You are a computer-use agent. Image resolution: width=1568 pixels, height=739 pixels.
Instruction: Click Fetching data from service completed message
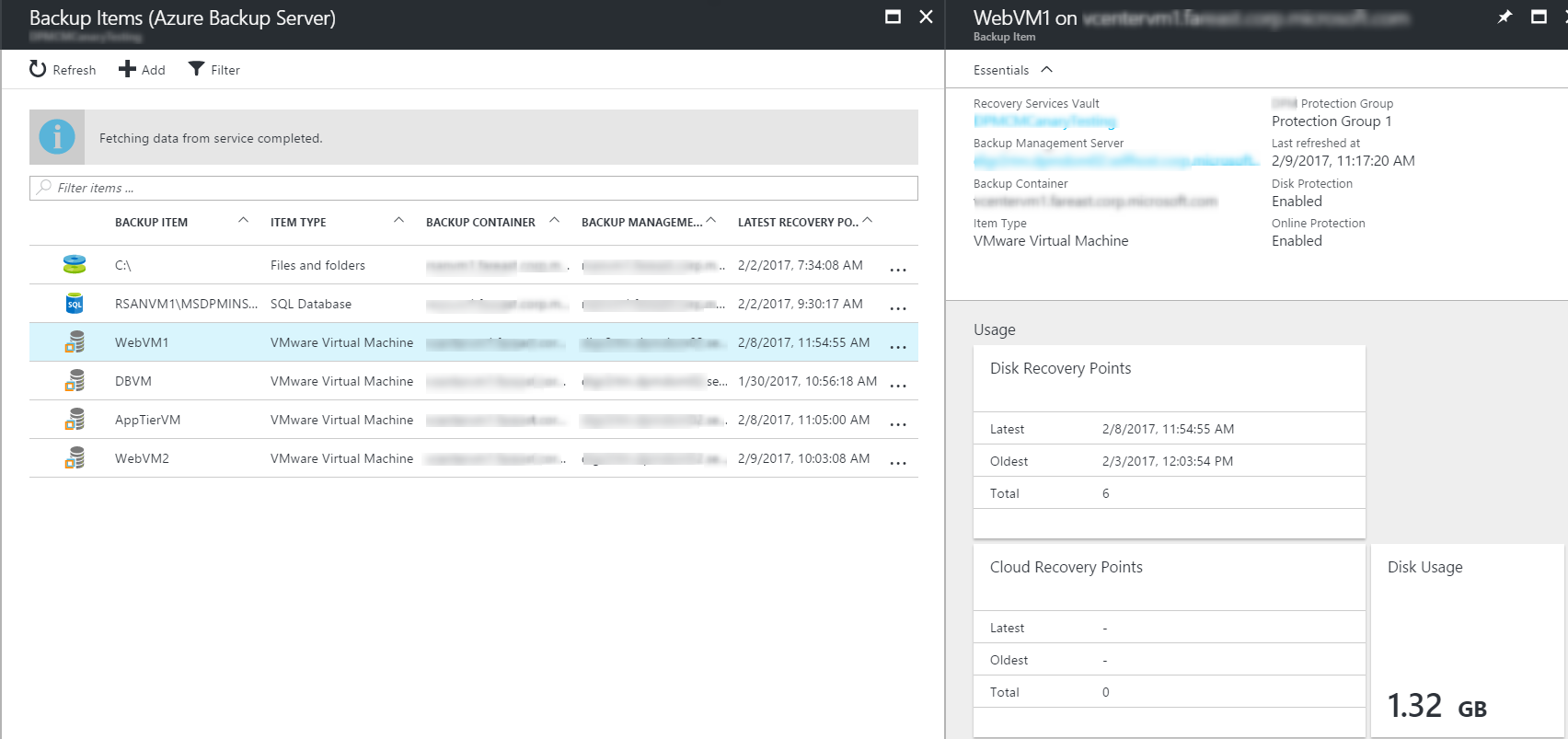pos(211,138)
